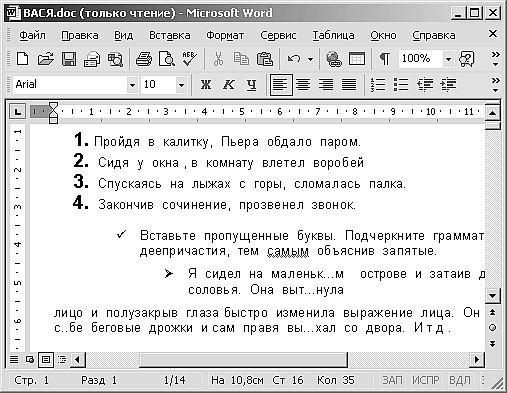Click the vertical scrollbar down arrow

click(492, 295)
